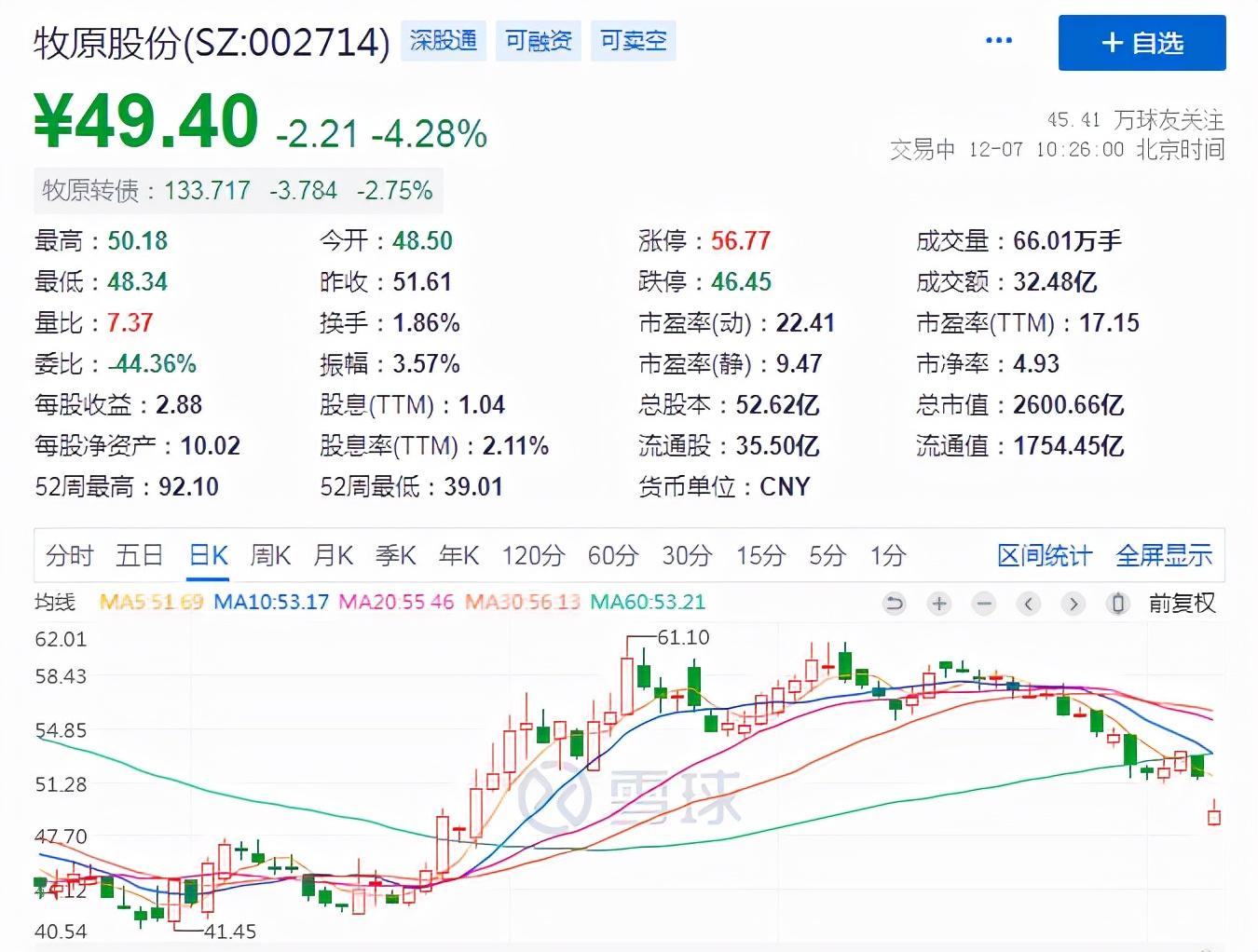Click the 可融资 tag
The width and height of the screenshot is (1258, 952).
pos(539,41)
